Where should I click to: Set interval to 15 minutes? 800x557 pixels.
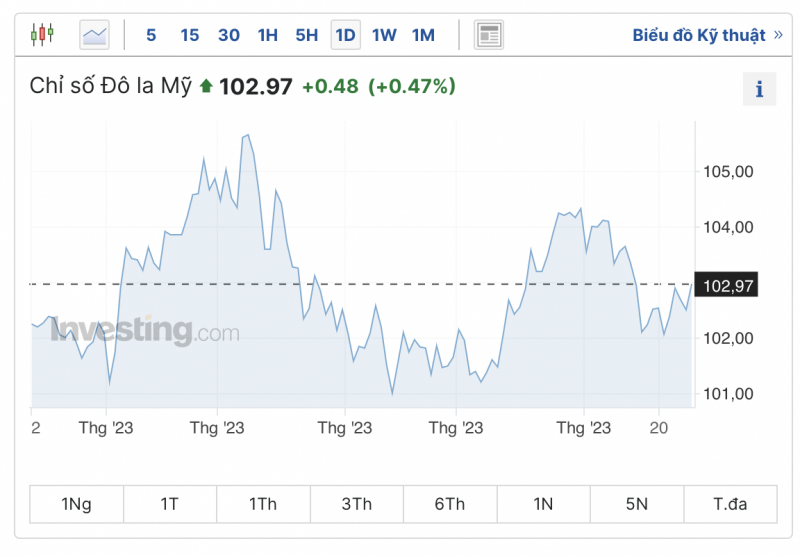click(189, 35)
